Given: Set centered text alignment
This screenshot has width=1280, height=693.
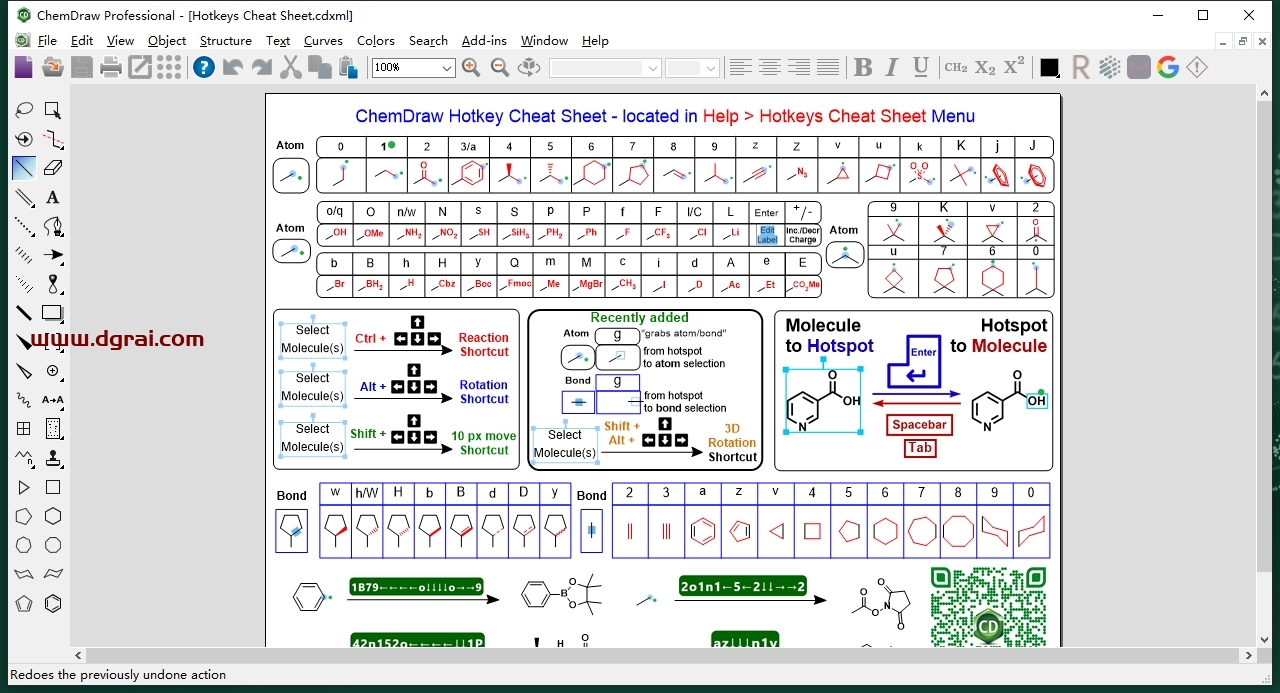Looking at the screenshot, I should [769, 67].
